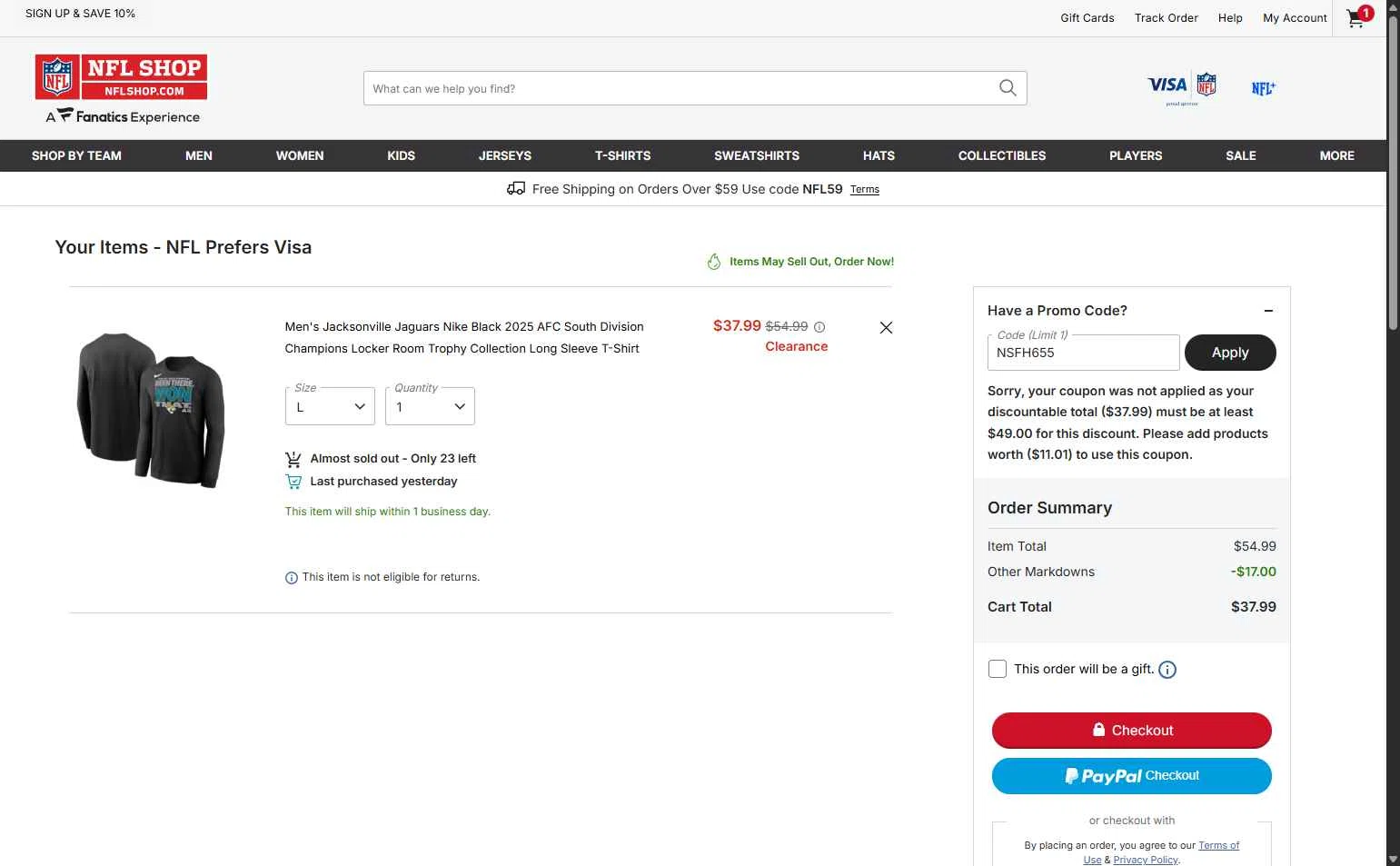Open the Men menu
Screen dimensions: 1400x866
[x=199, y=155]
